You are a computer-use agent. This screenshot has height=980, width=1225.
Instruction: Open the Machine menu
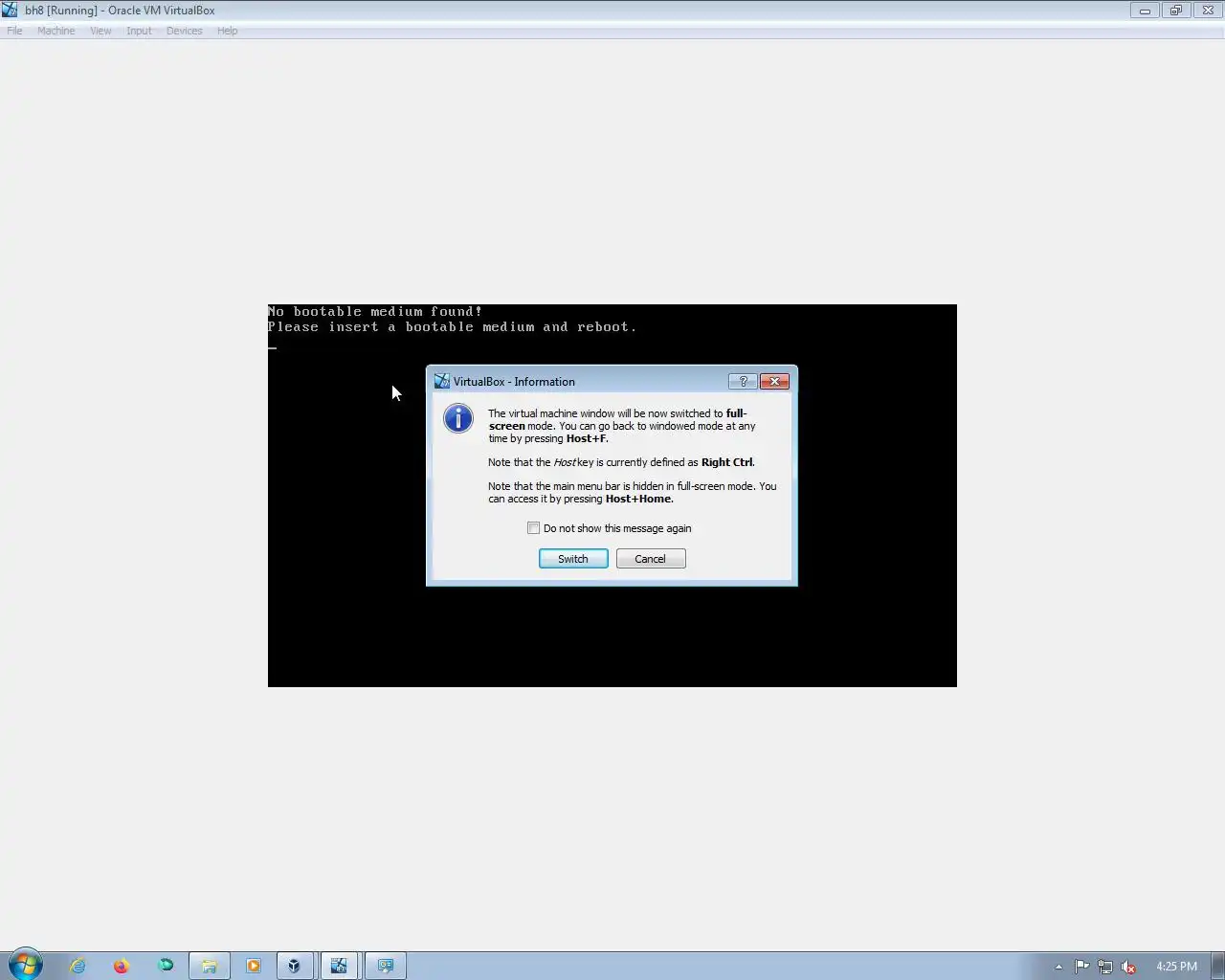tap(56, 31)
